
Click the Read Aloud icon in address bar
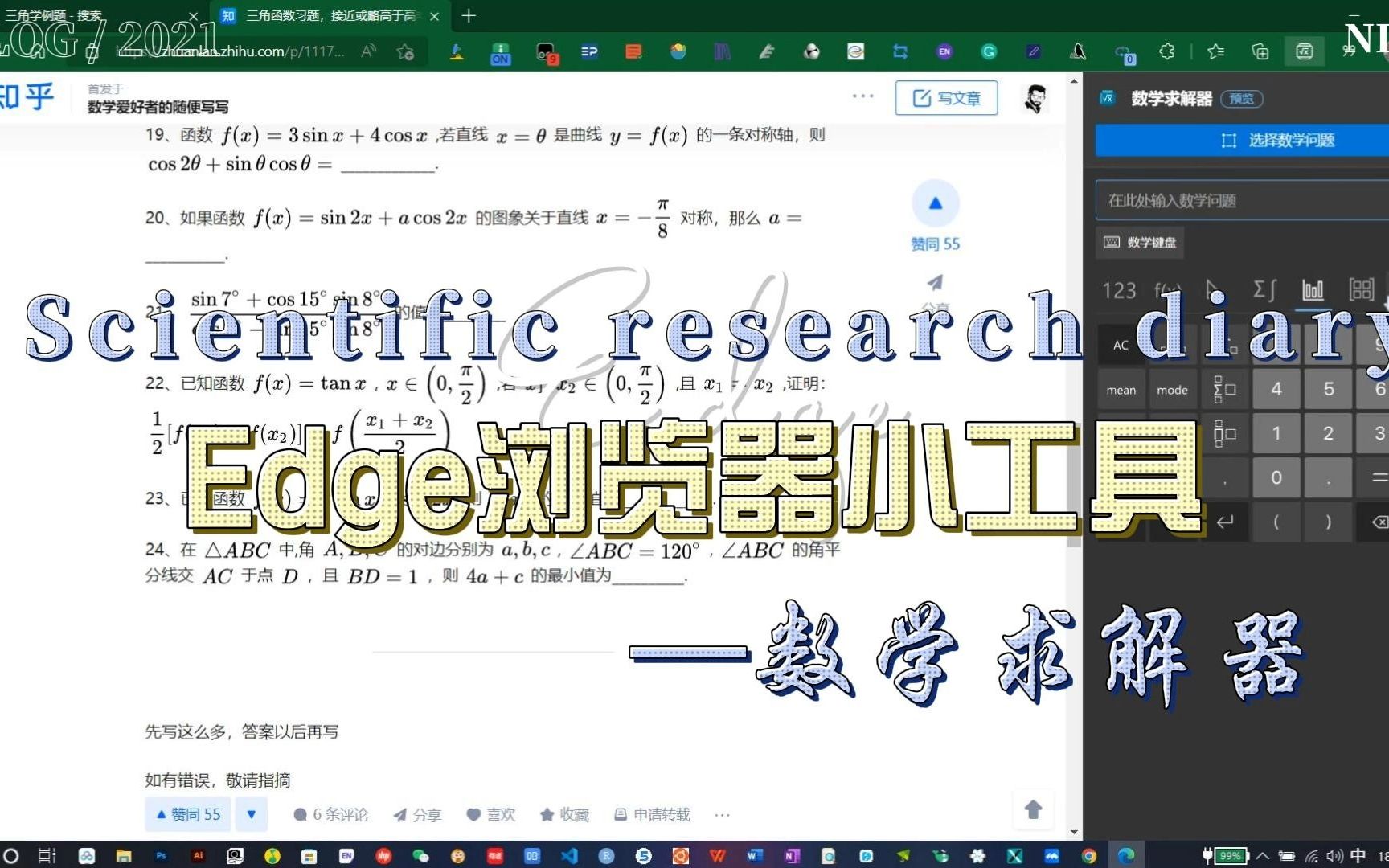[369, 52]
